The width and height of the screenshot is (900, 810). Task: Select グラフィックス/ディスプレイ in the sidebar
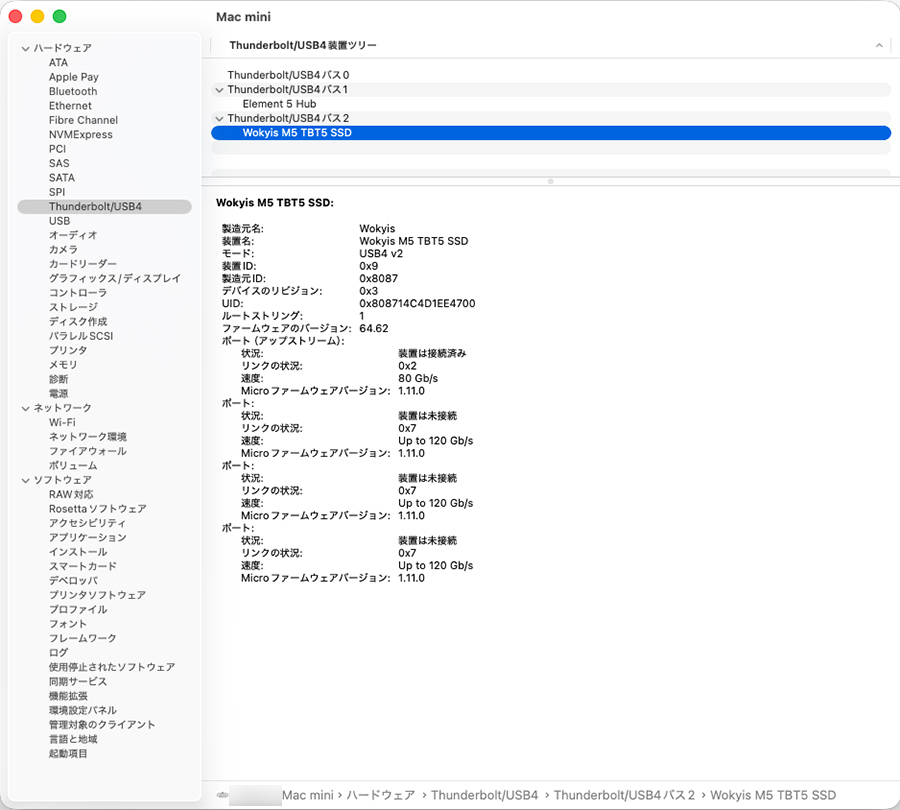(x=115, y=278)
